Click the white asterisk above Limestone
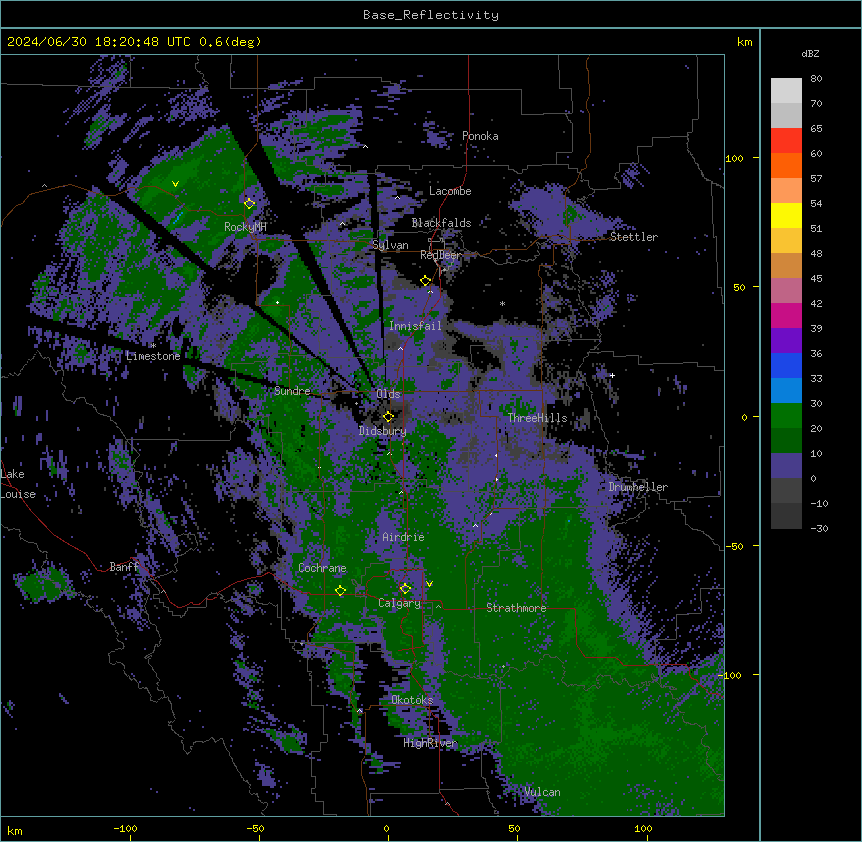The image size is (862, 842). (153, 346)
